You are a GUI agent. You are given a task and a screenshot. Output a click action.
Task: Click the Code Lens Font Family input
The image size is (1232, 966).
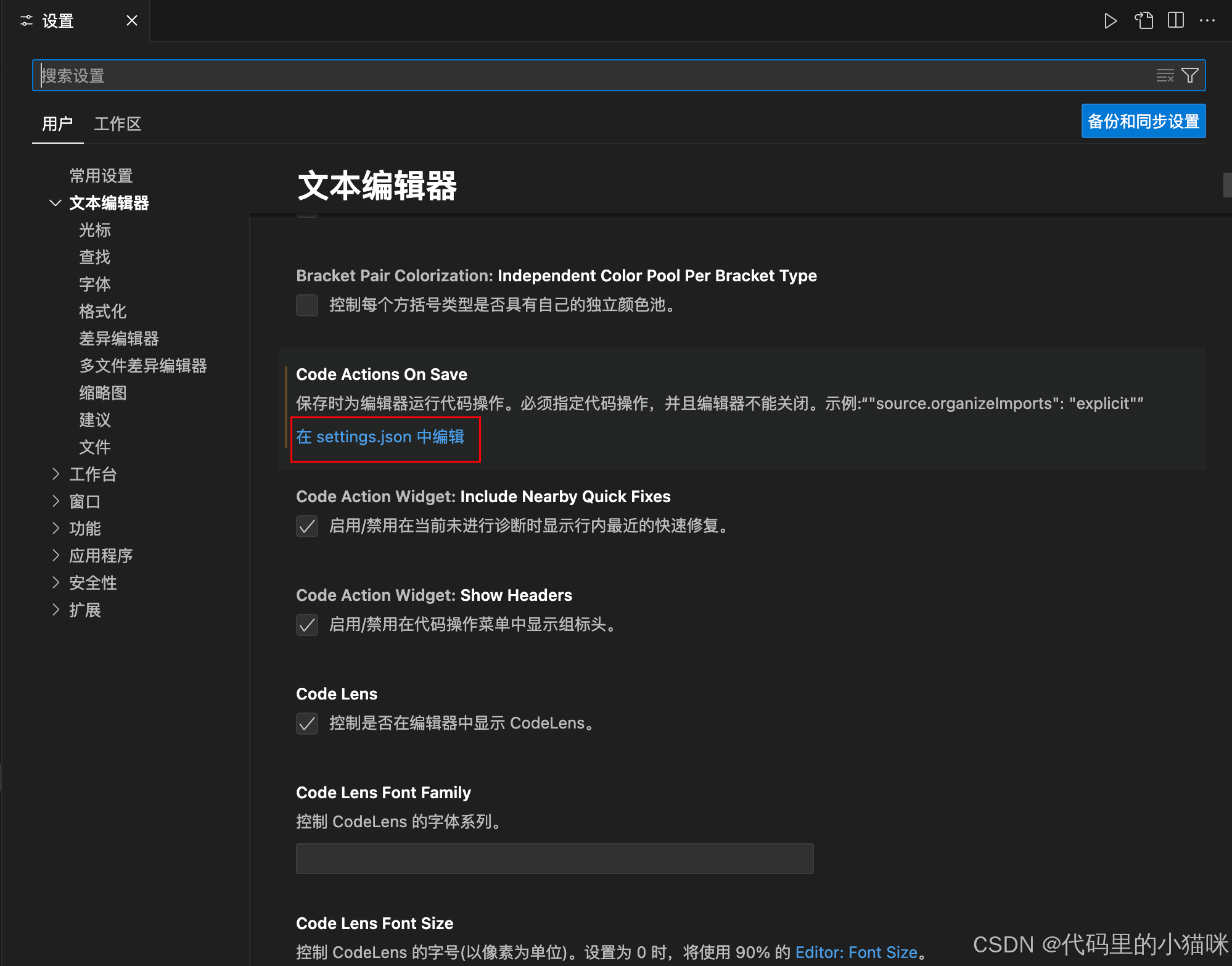pos(554,859)
